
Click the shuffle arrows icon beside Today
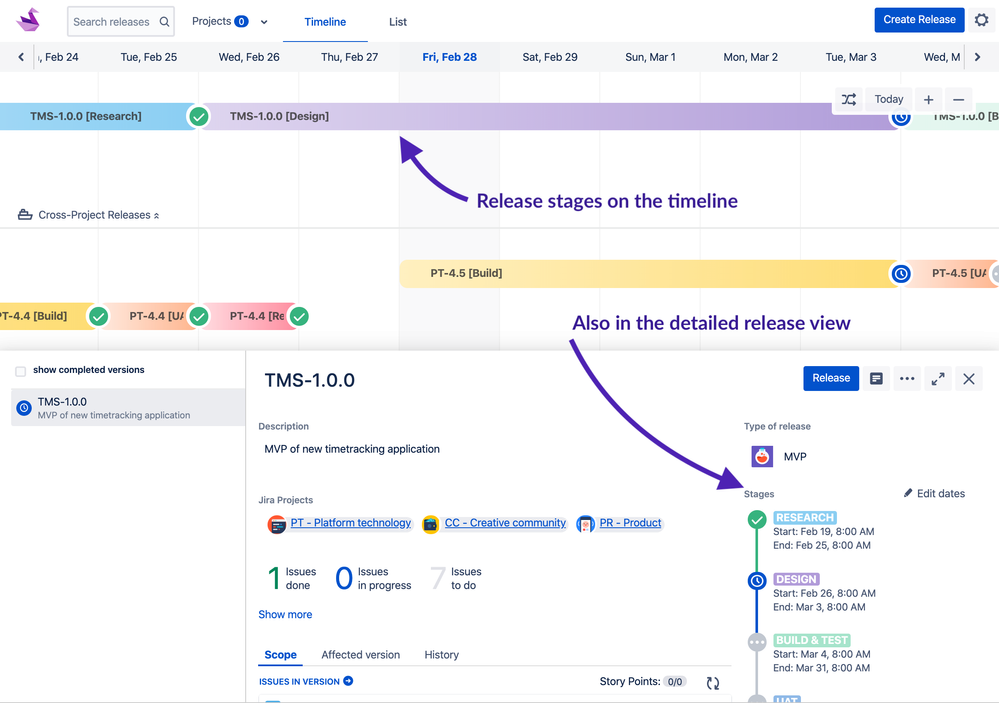(x=849, y=99)
